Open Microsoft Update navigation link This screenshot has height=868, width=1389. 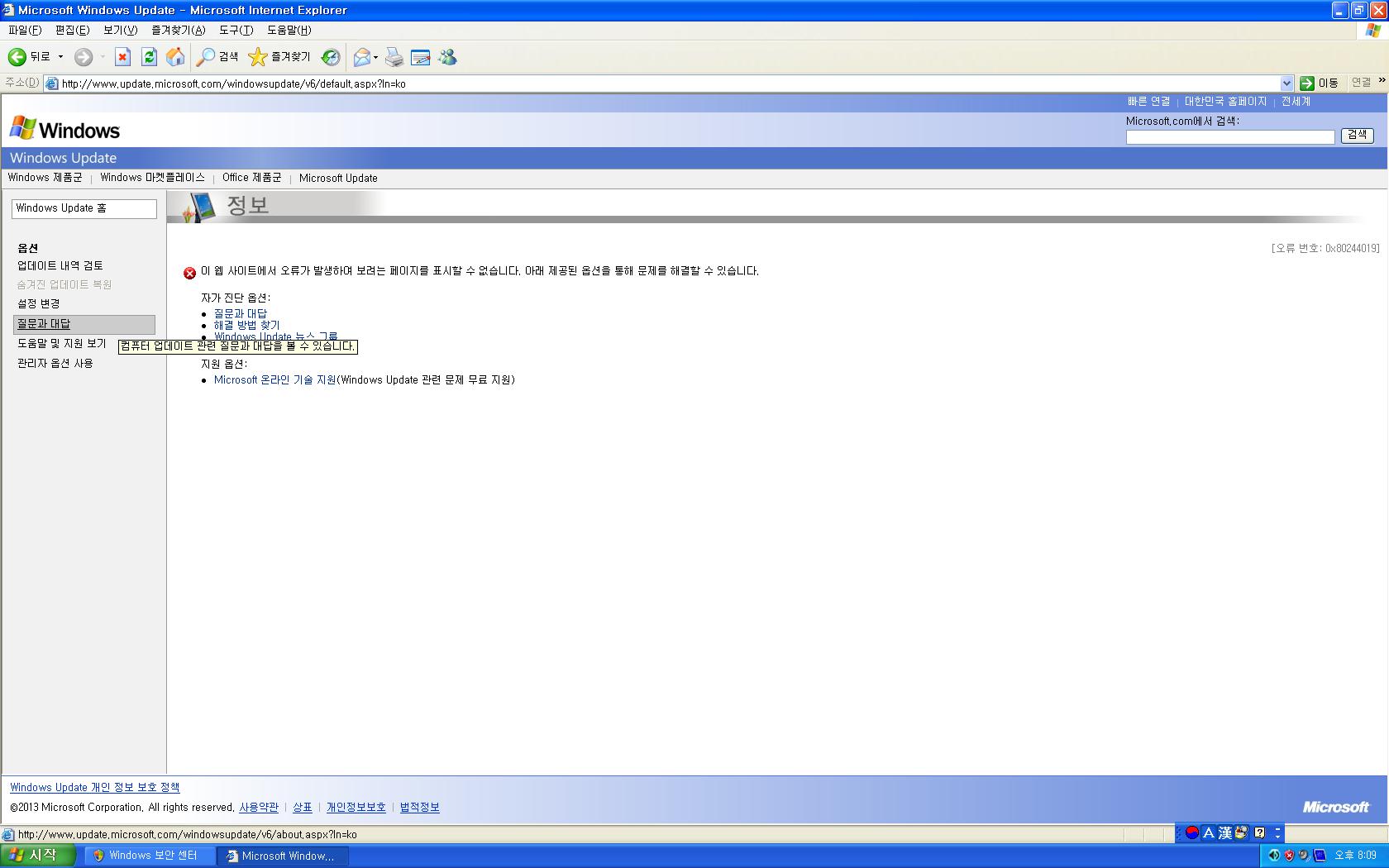[338, 178]
